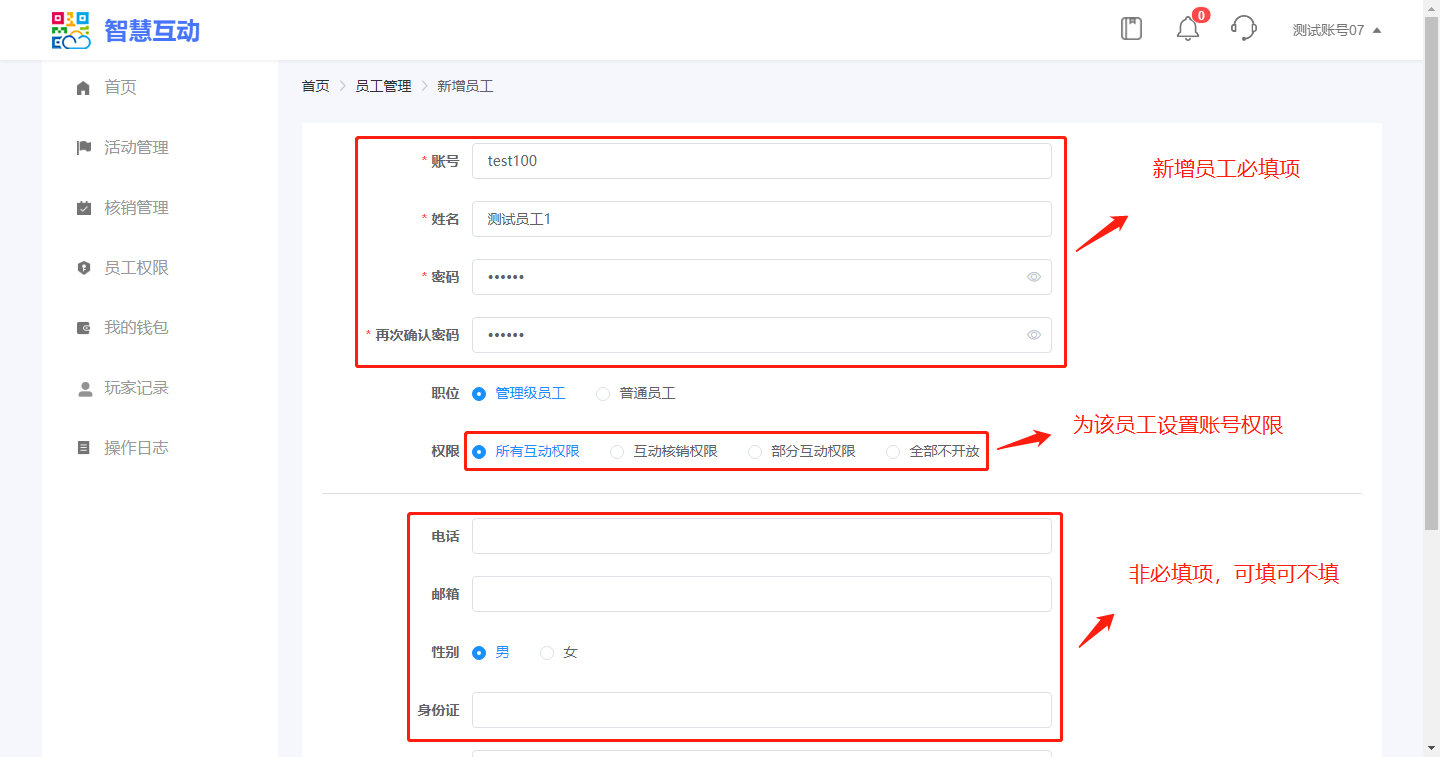Click the page vertical scrollbar
The image size is (1440, 757).
pyautogui.click(x=1431, y=270)
